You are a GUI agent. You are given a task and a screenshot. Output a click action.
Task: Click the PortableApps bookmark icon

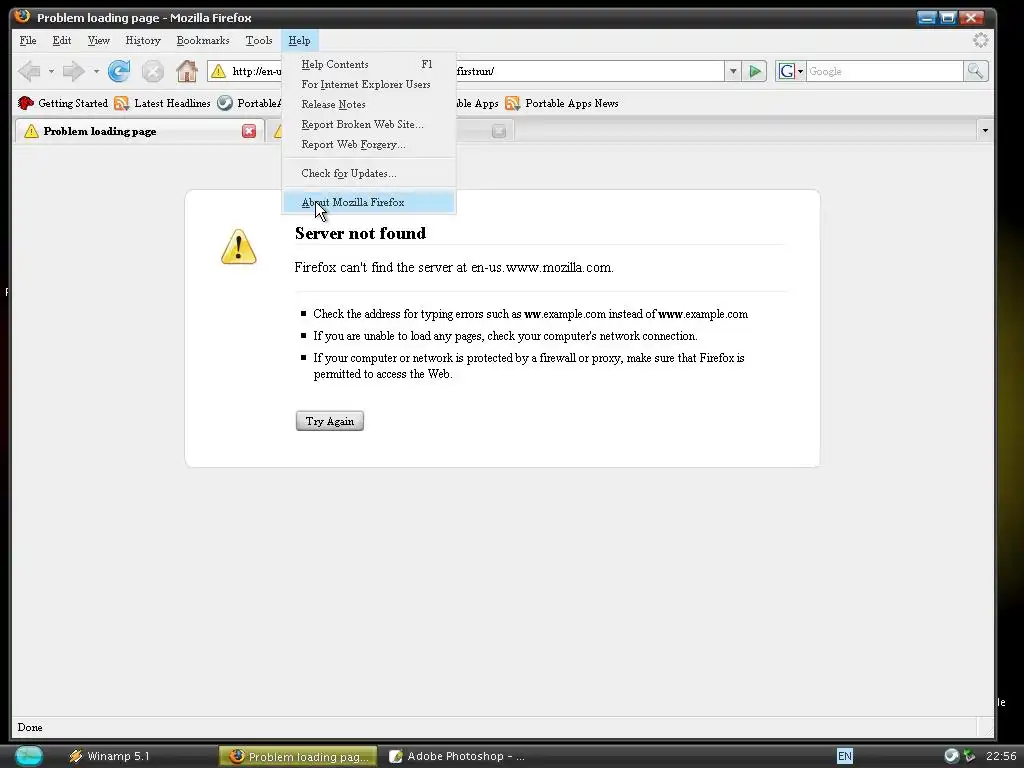click(225, 103)
